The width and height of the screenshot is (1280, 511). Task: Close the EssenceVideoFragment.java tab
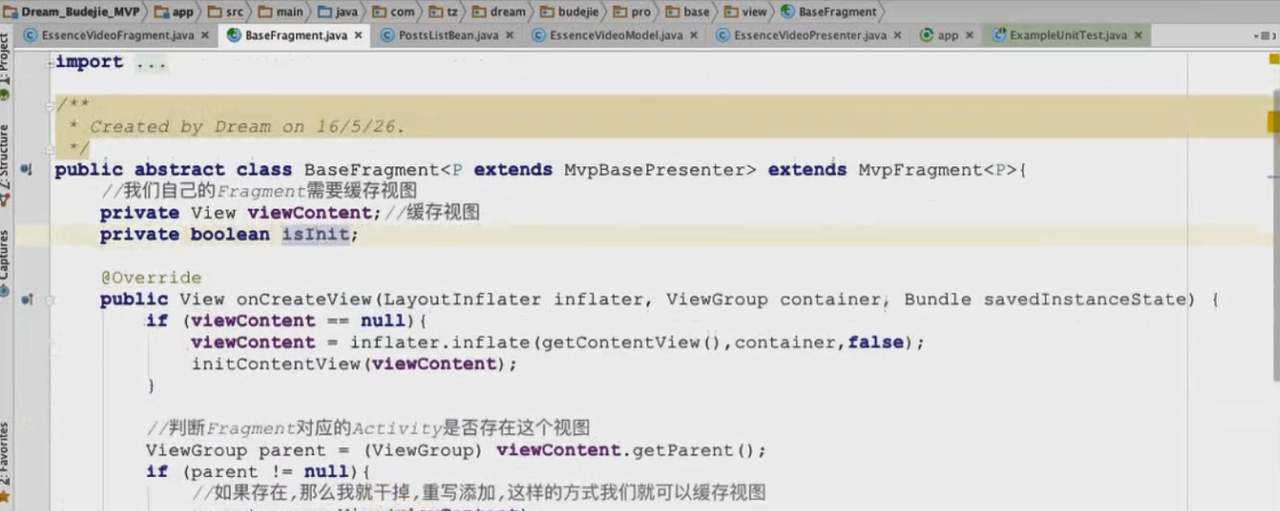click(x=205, y=35)
